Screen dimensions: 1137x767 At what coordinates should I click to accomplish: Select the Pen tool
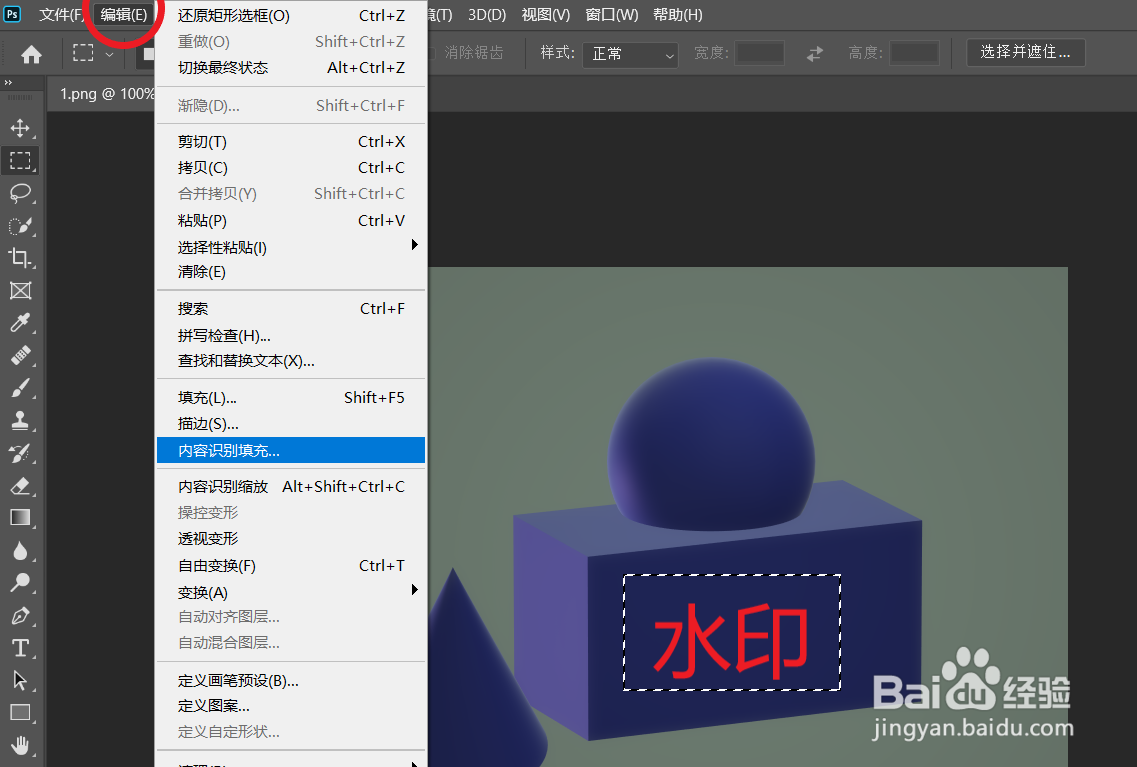(20, 615)
